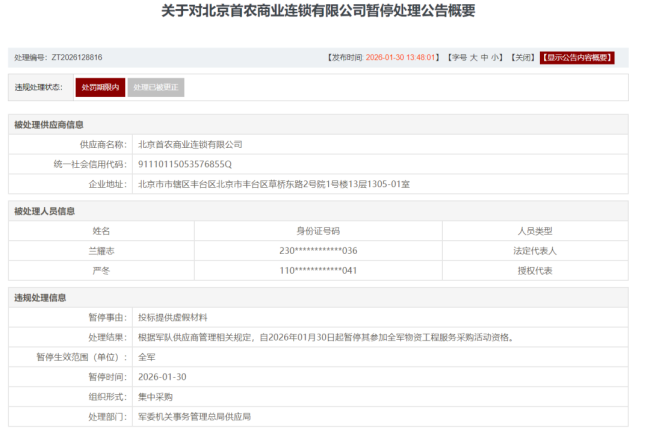Click the 被处理供应商信息 section header

[48, 125]
